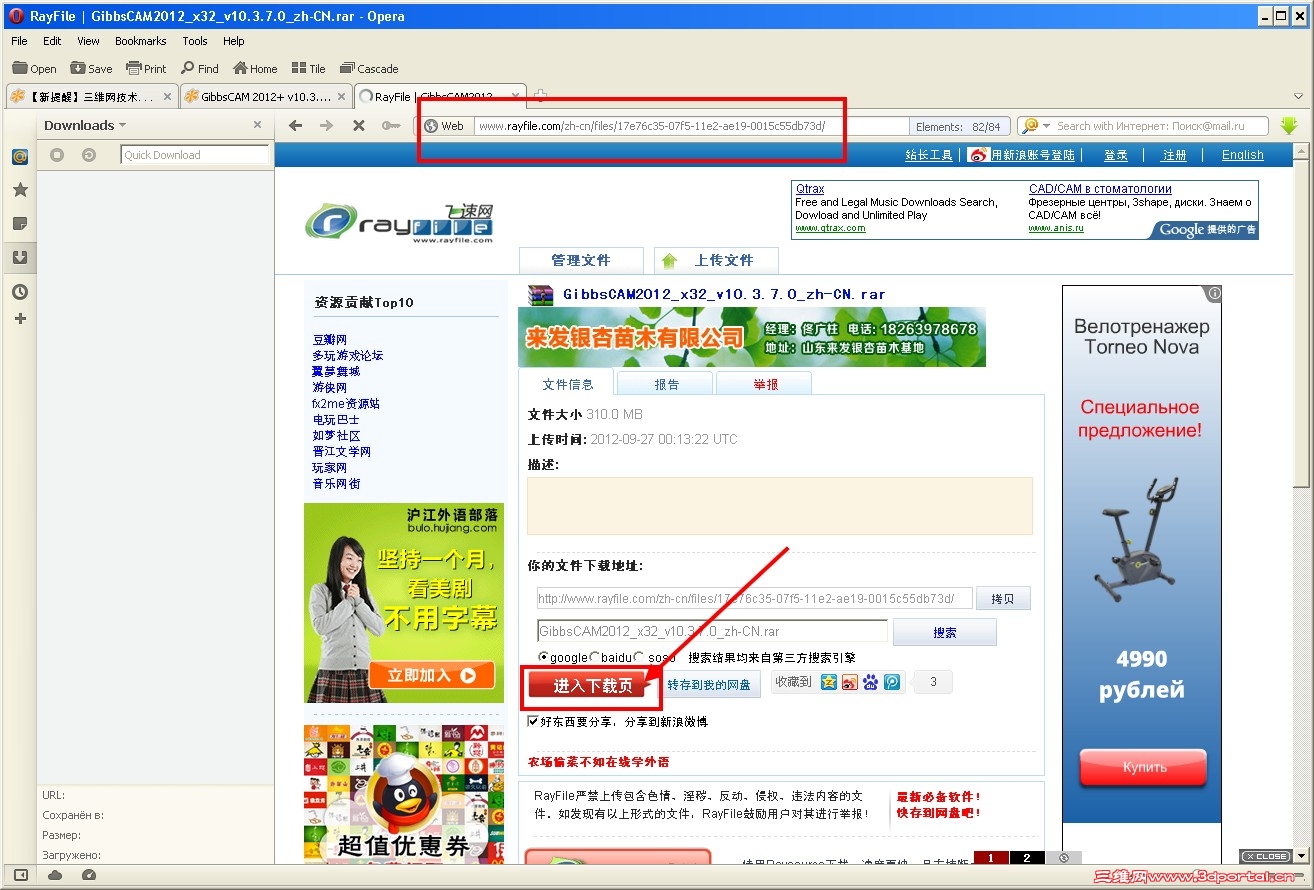Click the 转存到我的网盘 button
This screenshot has width=1314, height=890.
(711, 684)
